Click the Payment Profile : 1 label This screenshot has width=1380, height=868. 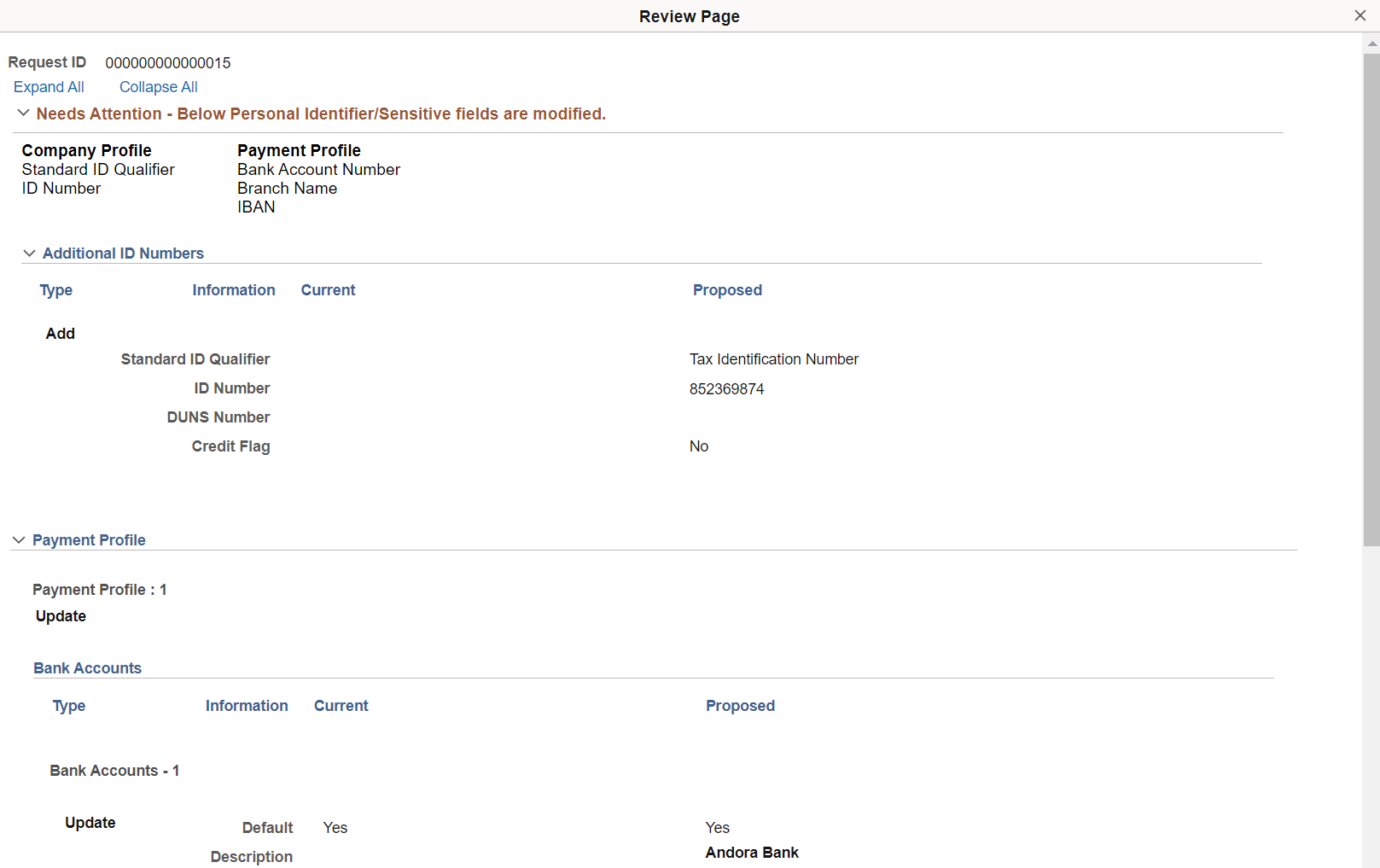pyautogui.click(x=99, y=589)
